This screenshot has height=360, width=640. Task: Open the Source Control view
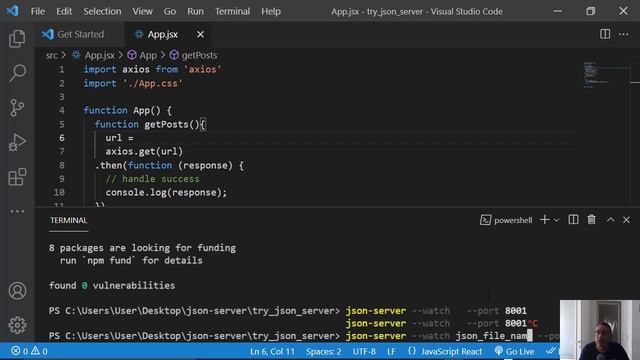coord(17,108)
